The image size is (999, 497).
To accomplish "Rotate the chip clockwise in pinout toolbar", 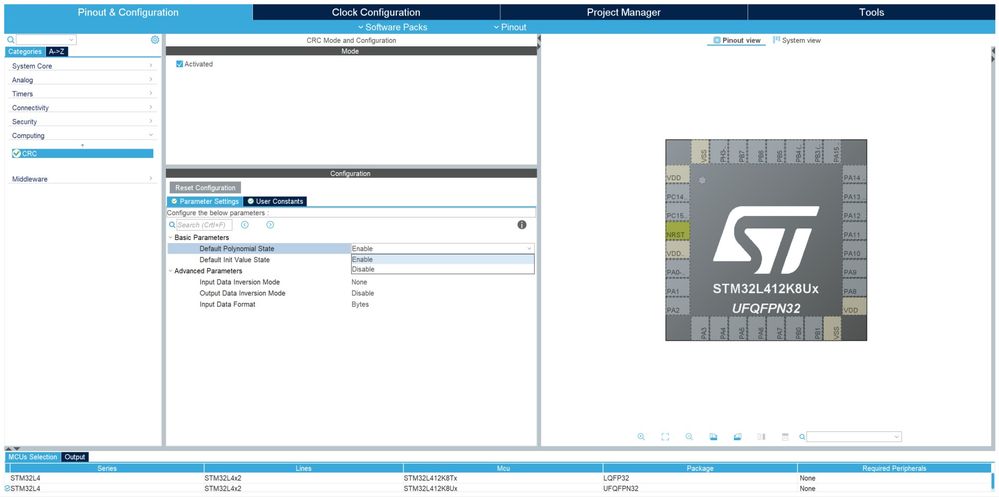I will (x=714, y=436).
